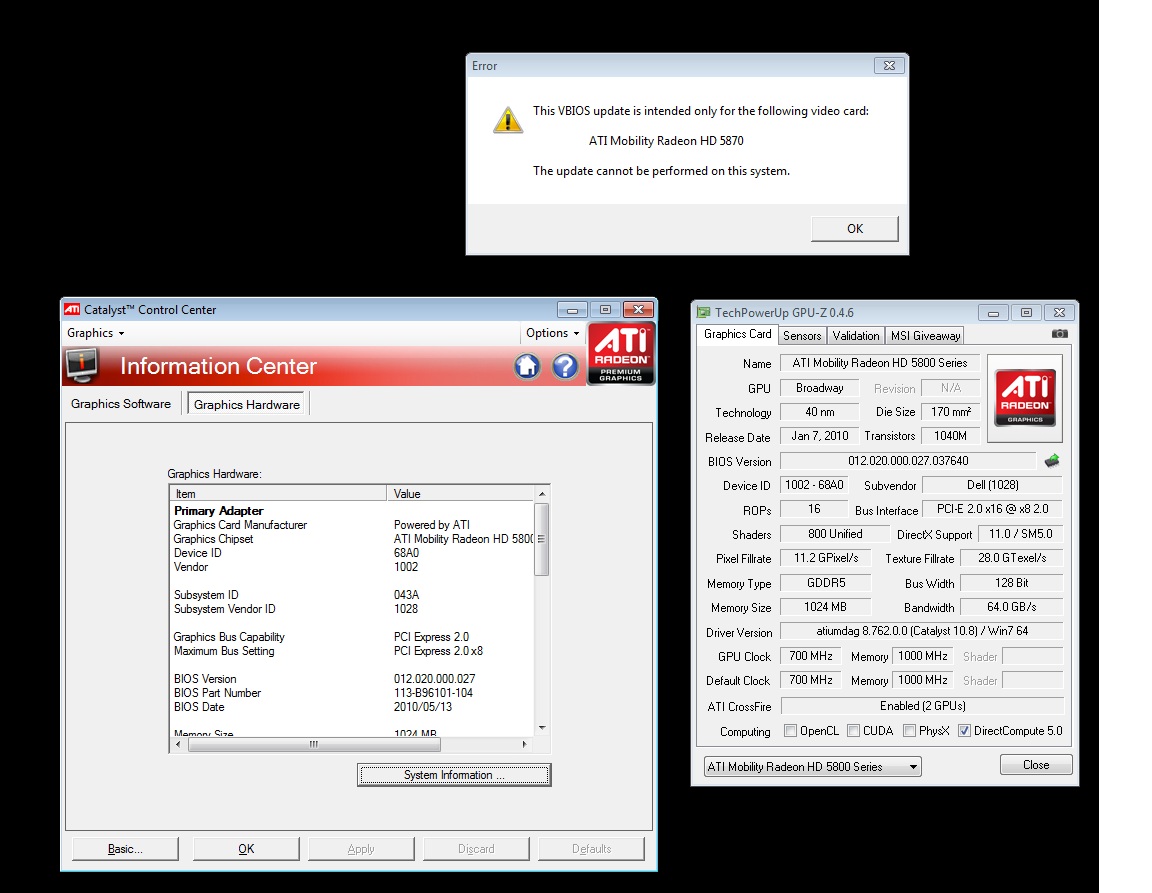Close GPU-Z using title bar X
The image size is (1152, 893).
pos(1059,312)
